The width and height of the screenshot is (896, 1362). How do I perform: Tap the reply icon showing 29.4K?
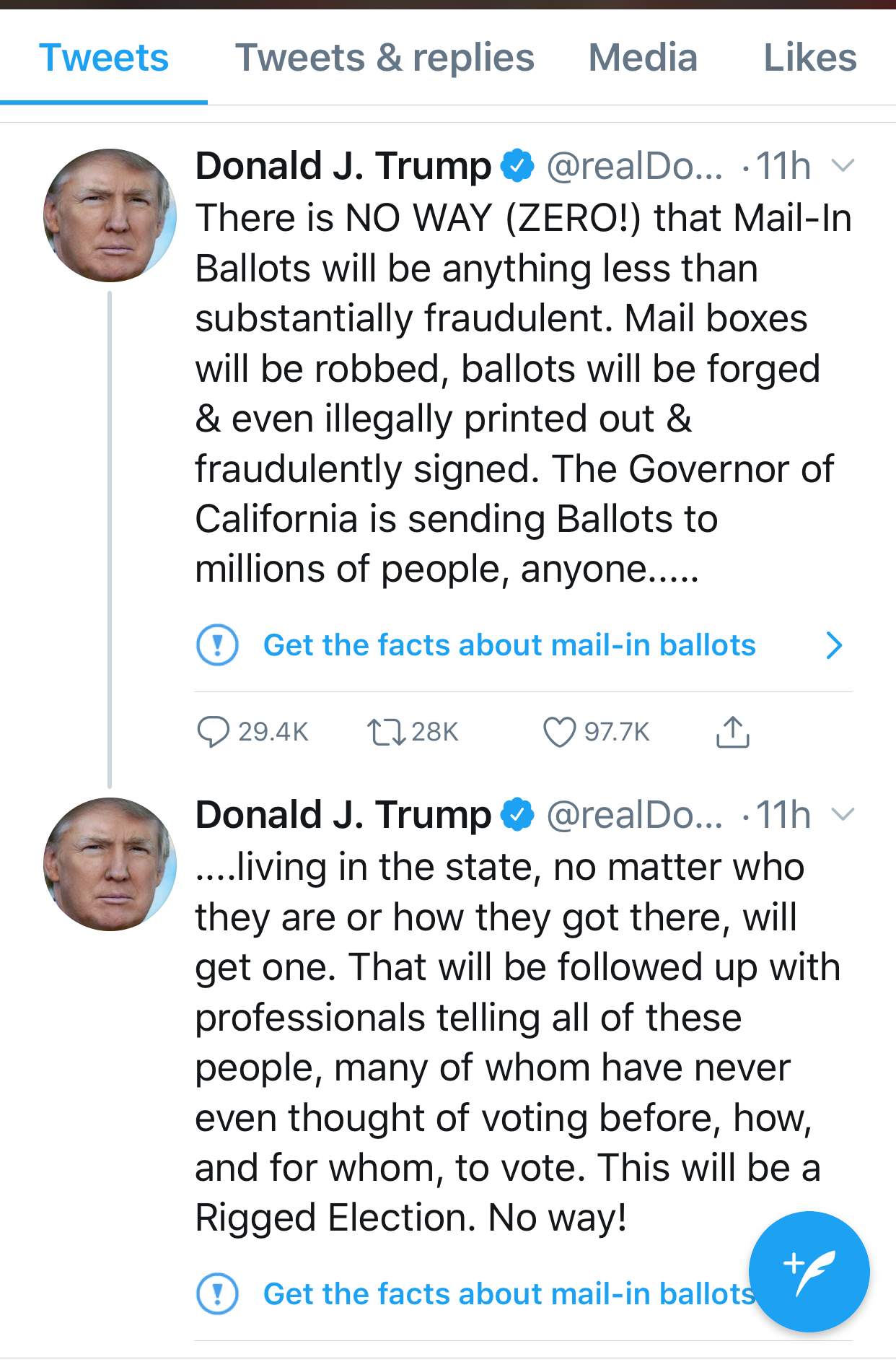pyautogui.click(x=214, y=732)
